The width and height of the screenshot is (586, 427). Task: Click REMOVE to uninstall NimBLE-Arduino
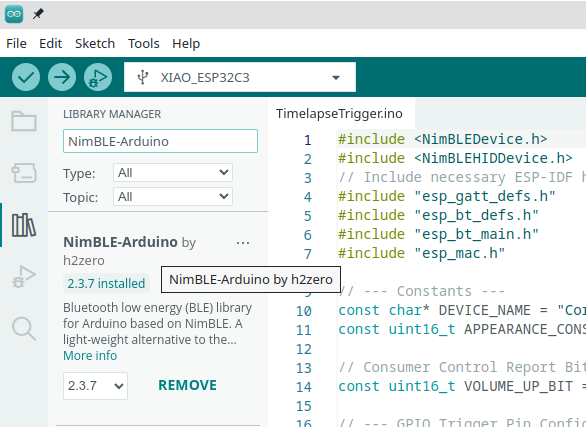(x=187, y=385)
